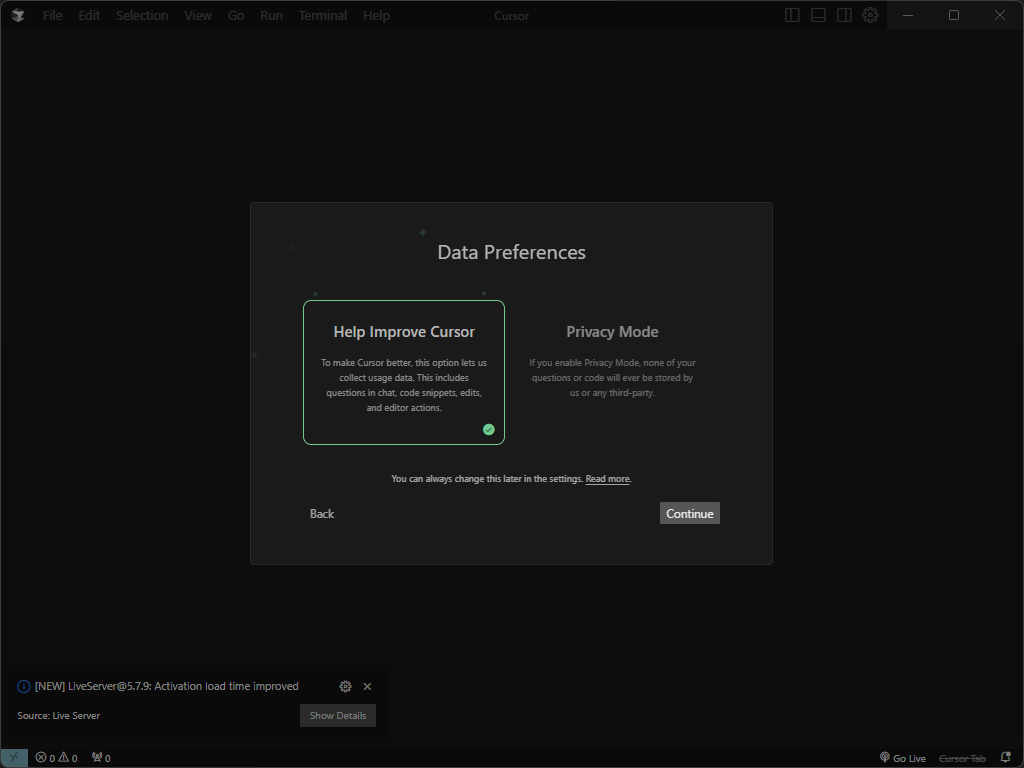Dismiss the LiveServer notification
Image resolution: width=1024 pixels, height=768 pixels.
pos(367,686)
